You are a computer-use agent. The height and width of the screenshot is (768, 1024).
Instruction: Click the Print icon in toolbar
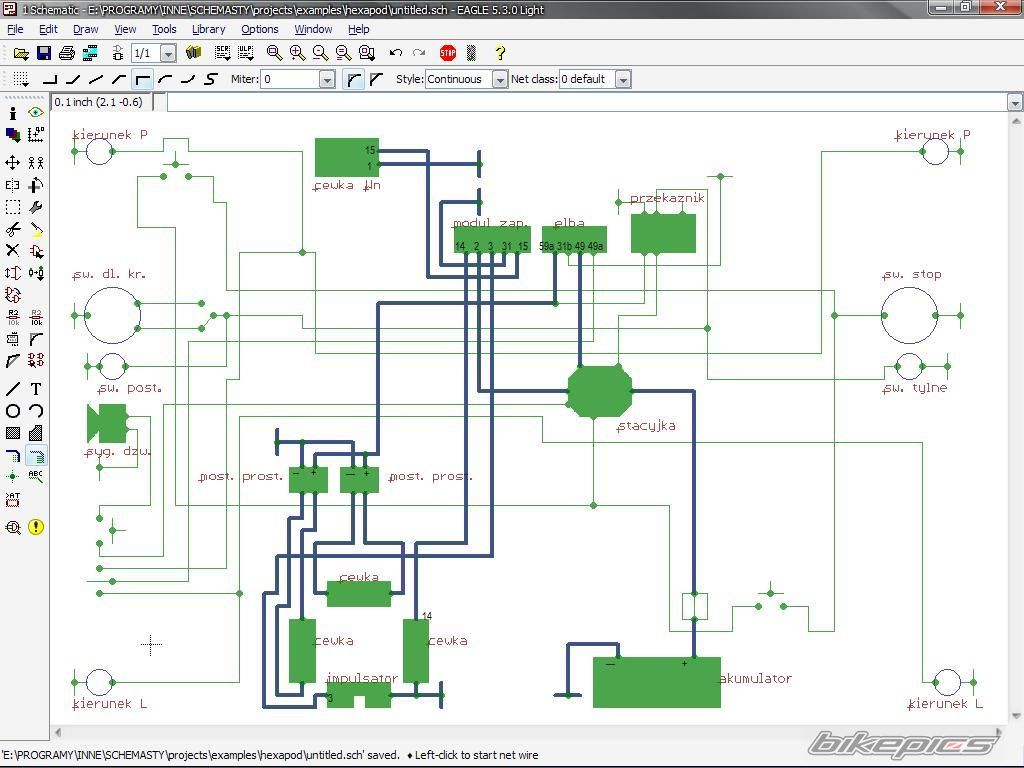pyautogui.click(x=67, y=53)
